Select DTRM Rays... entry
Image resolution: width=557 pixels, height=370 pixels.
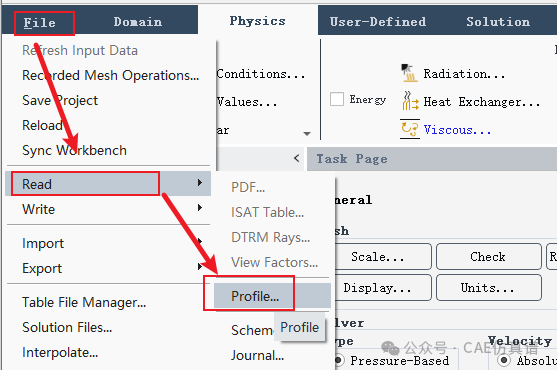270,237
